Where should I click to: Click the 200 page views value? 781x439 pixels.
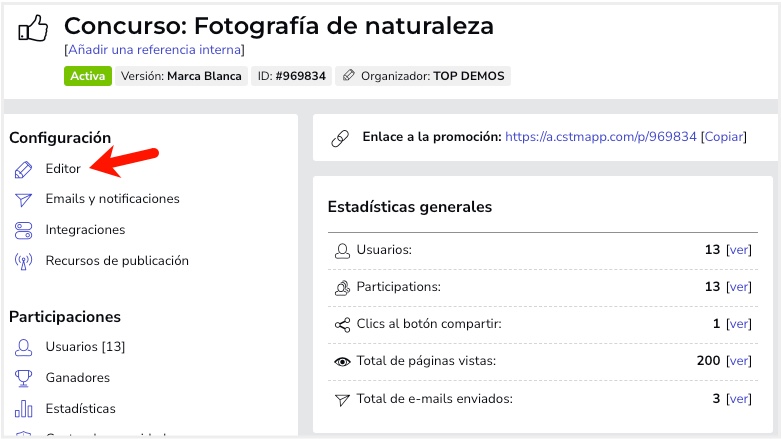click(708, 360)
